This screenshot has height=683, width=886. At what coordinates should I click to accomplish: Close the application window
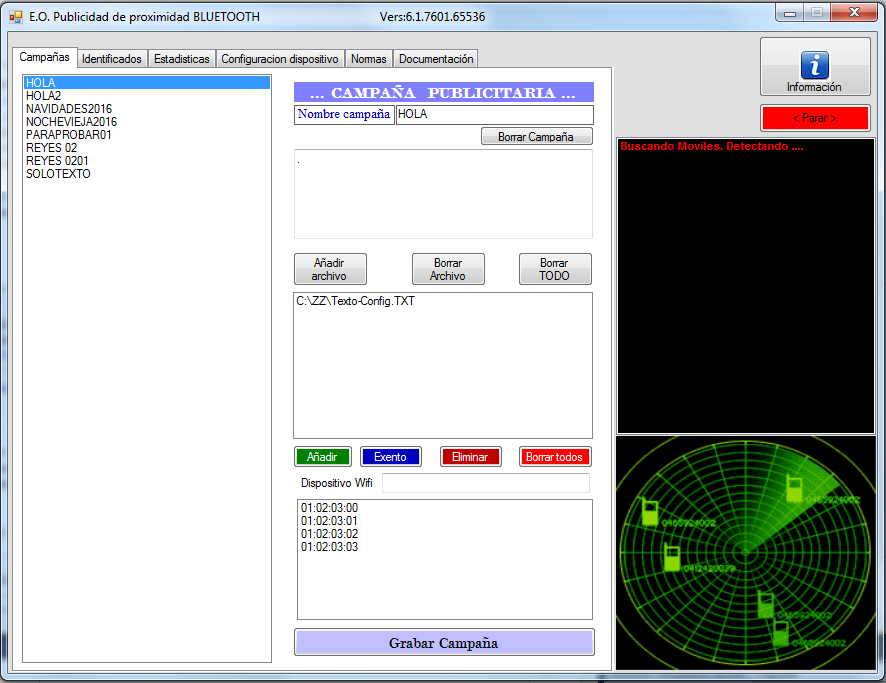pos(854,12)
